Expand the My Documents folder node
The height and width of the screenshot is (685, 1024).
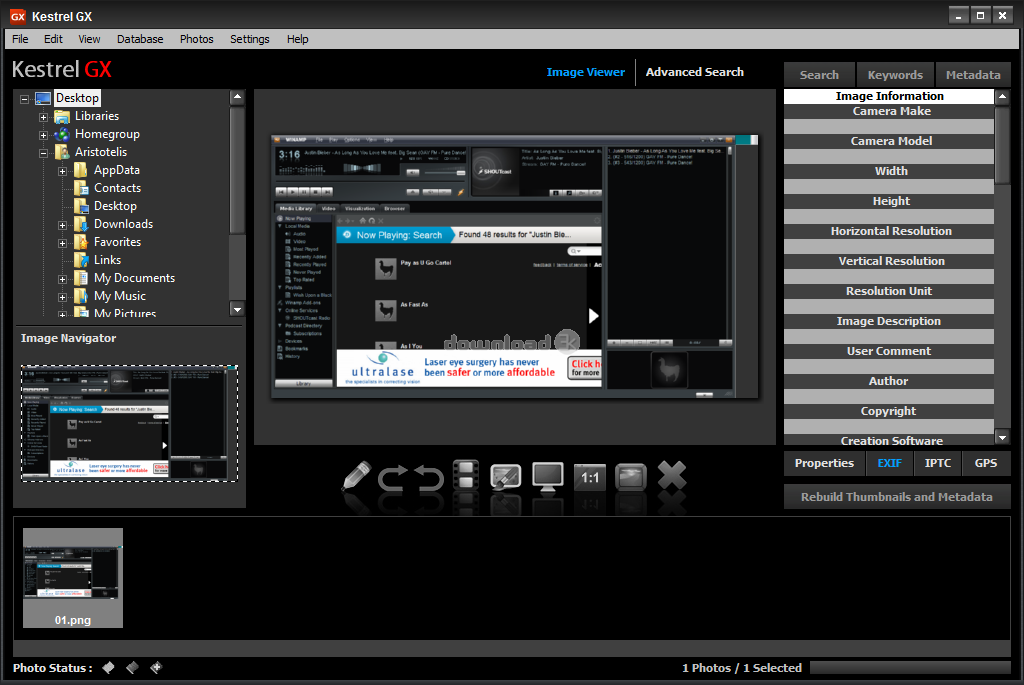[x=62, y=279]
